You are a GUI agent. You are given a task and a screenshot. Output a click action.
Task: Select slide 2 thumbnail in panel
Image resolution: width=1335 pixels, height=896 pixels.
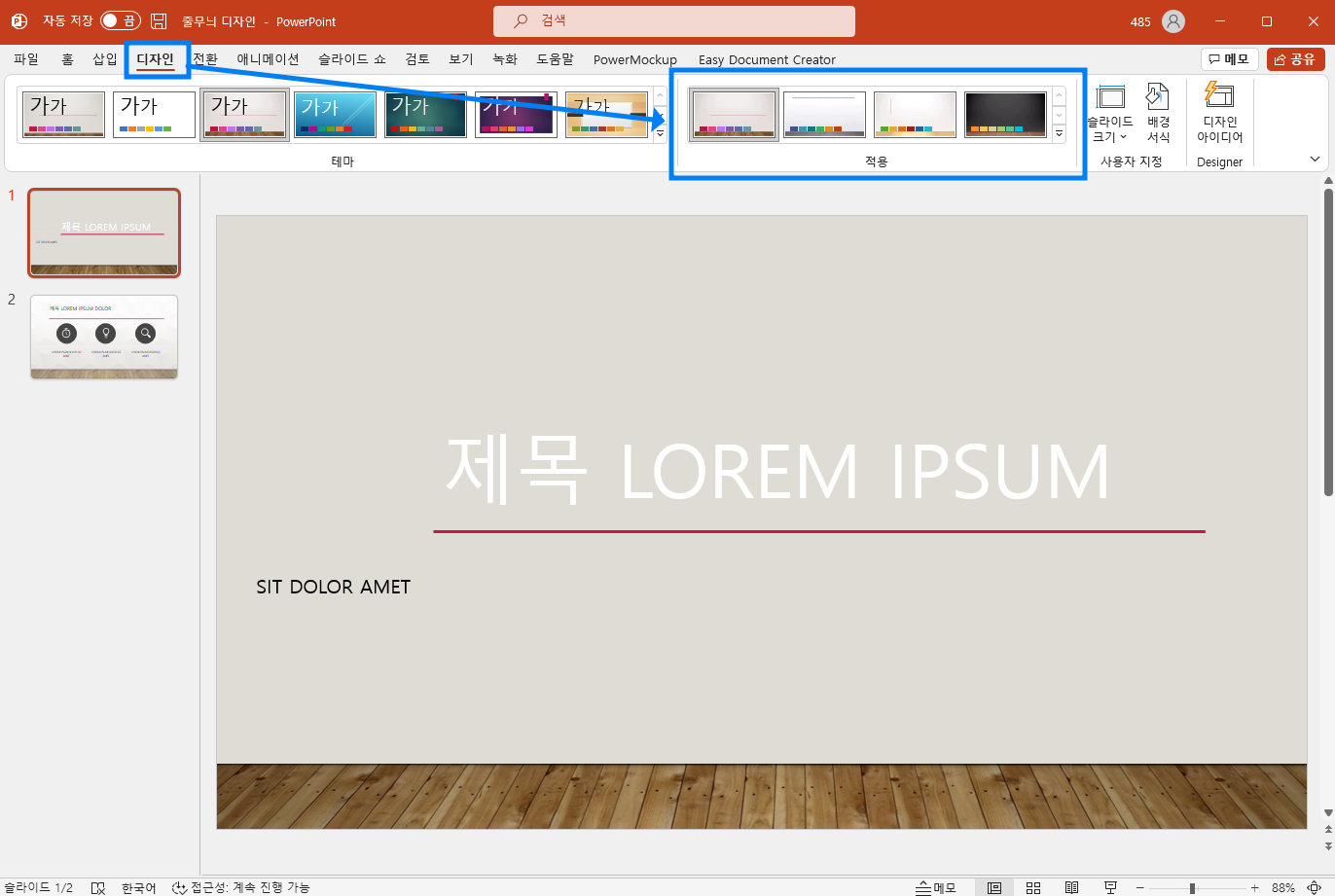pos(104,338)
